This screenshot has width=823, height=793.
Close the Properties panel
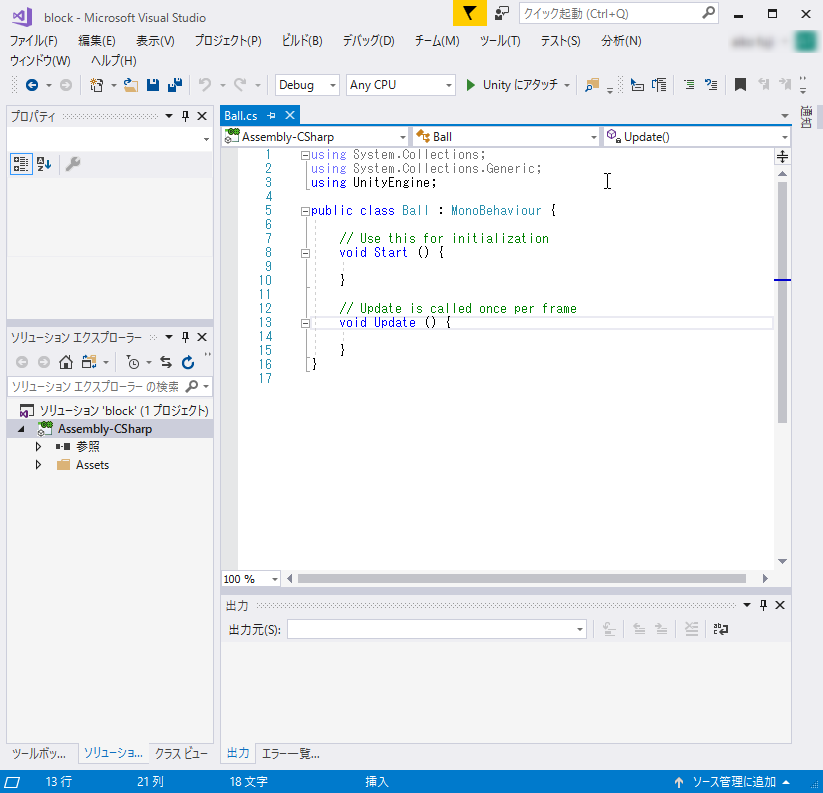[202, 116]
